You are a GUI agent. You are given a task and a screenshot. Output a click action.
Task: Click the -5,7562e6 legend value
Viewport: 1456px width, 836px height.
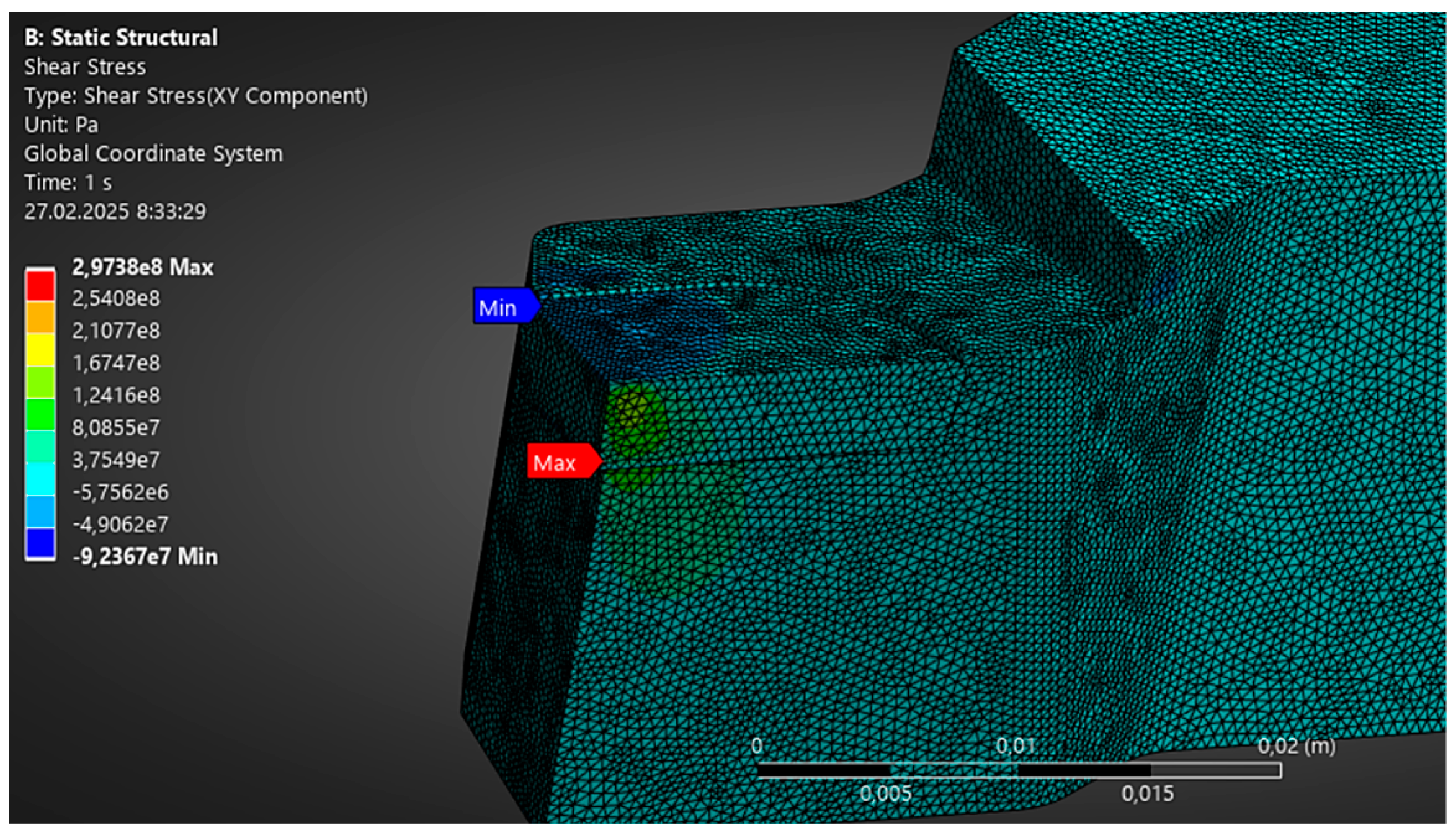pos(120,492)
